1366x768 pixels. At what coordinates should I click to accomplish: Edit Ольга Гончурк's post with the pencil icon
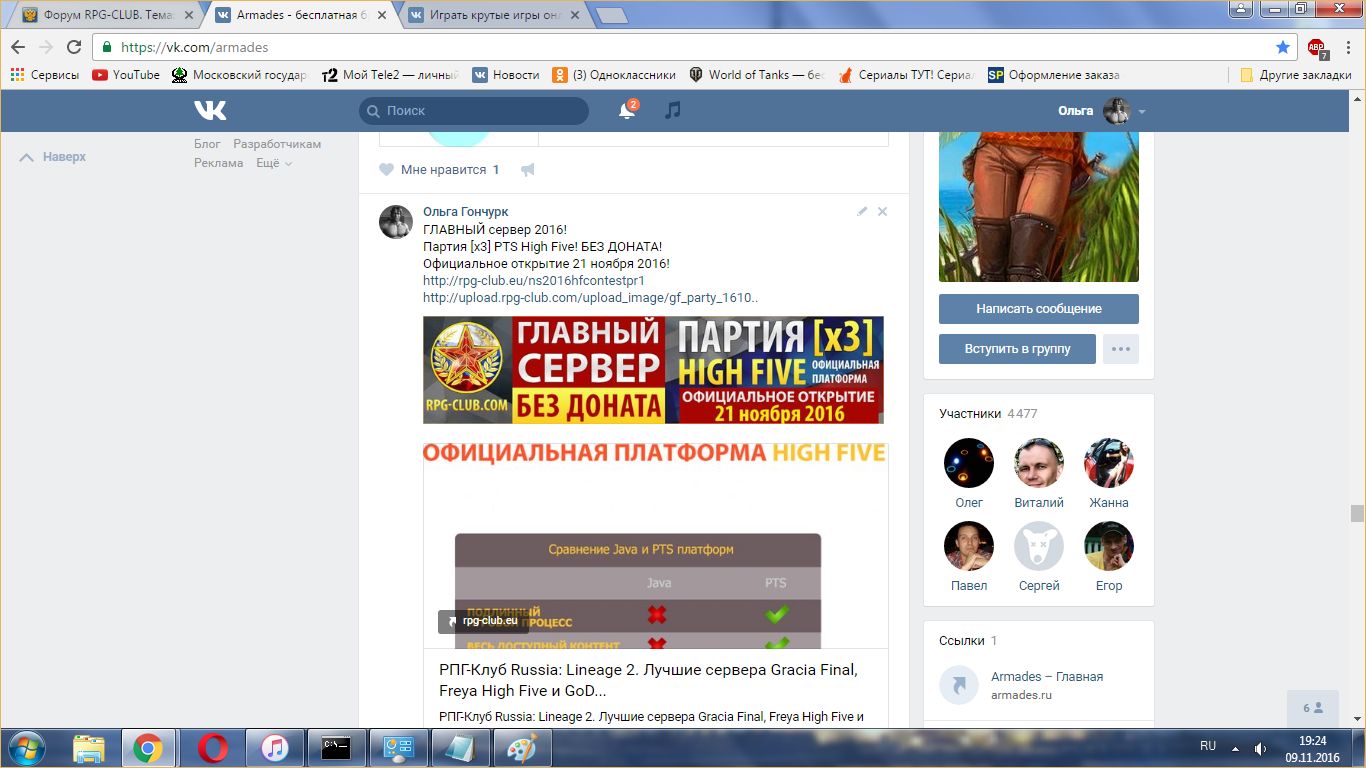pos(863,211)
